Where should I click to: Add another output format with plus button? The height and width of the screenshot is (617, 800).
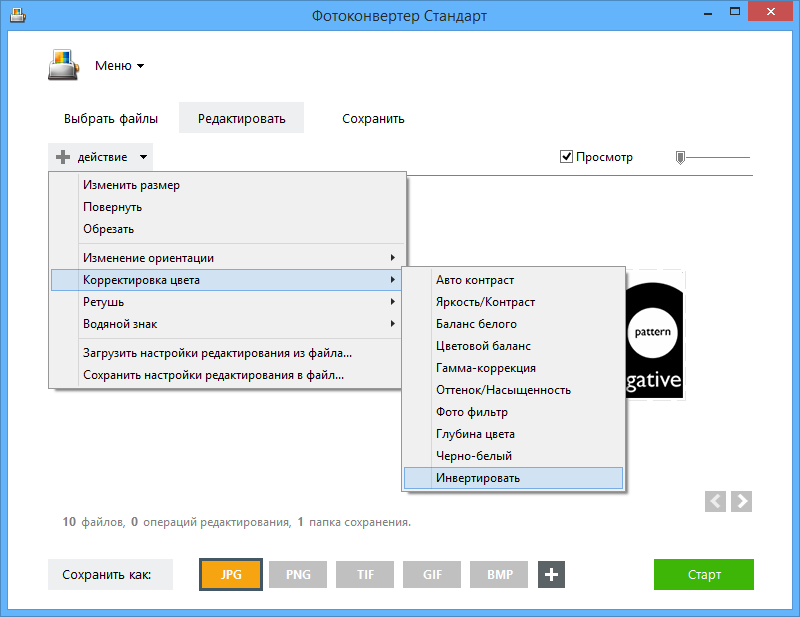[x=551, y=575]
